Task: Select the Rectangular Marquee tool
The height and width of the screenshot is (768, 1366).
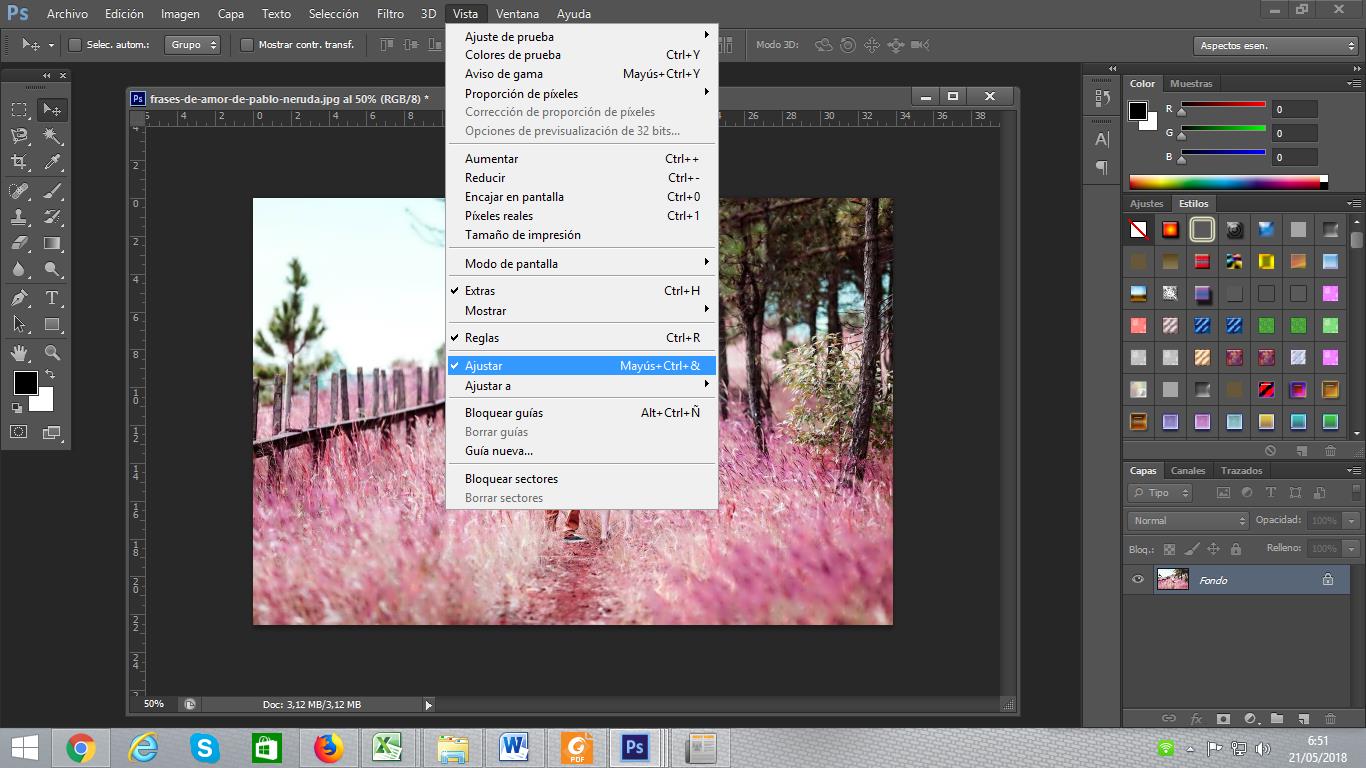Action: (x=19, y=109)
